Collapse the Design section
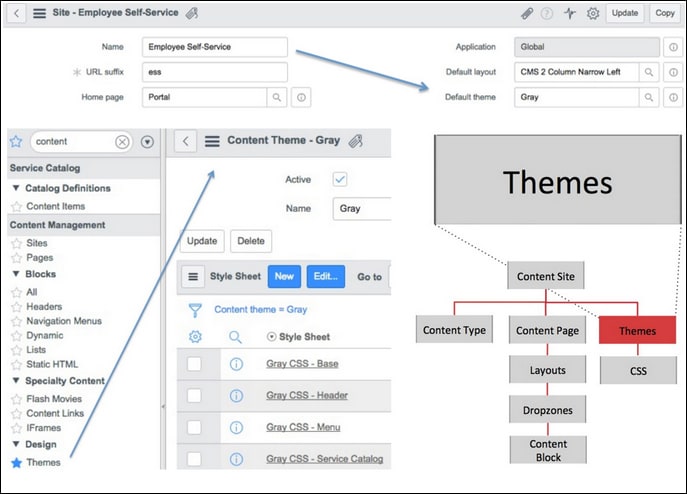Image resolution: width=687 pixels, height=494 pixels. pos(16,444)
